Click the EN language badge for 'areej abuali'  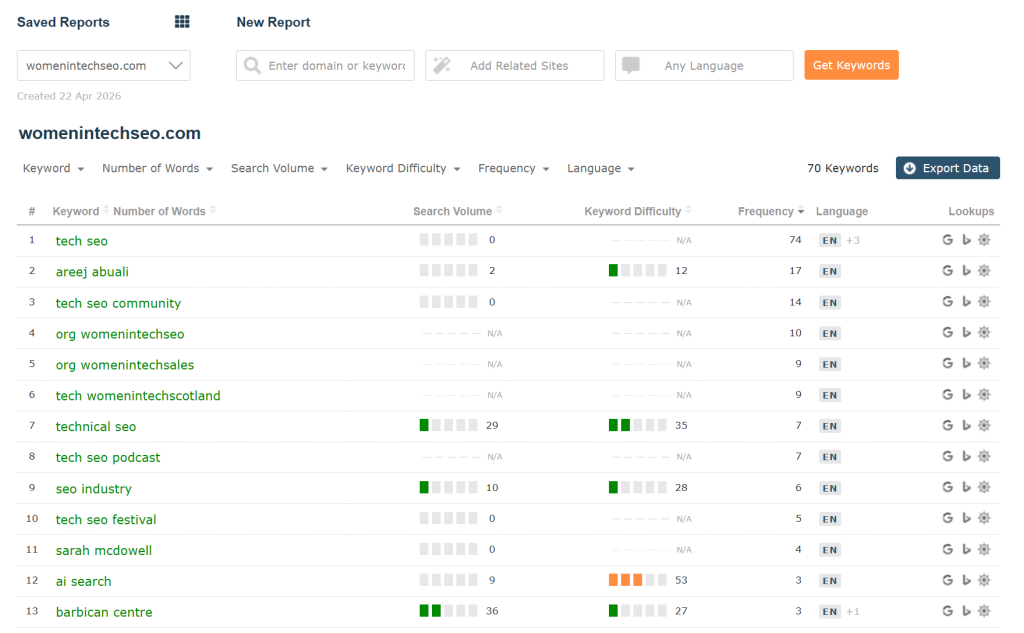[830, 271]
